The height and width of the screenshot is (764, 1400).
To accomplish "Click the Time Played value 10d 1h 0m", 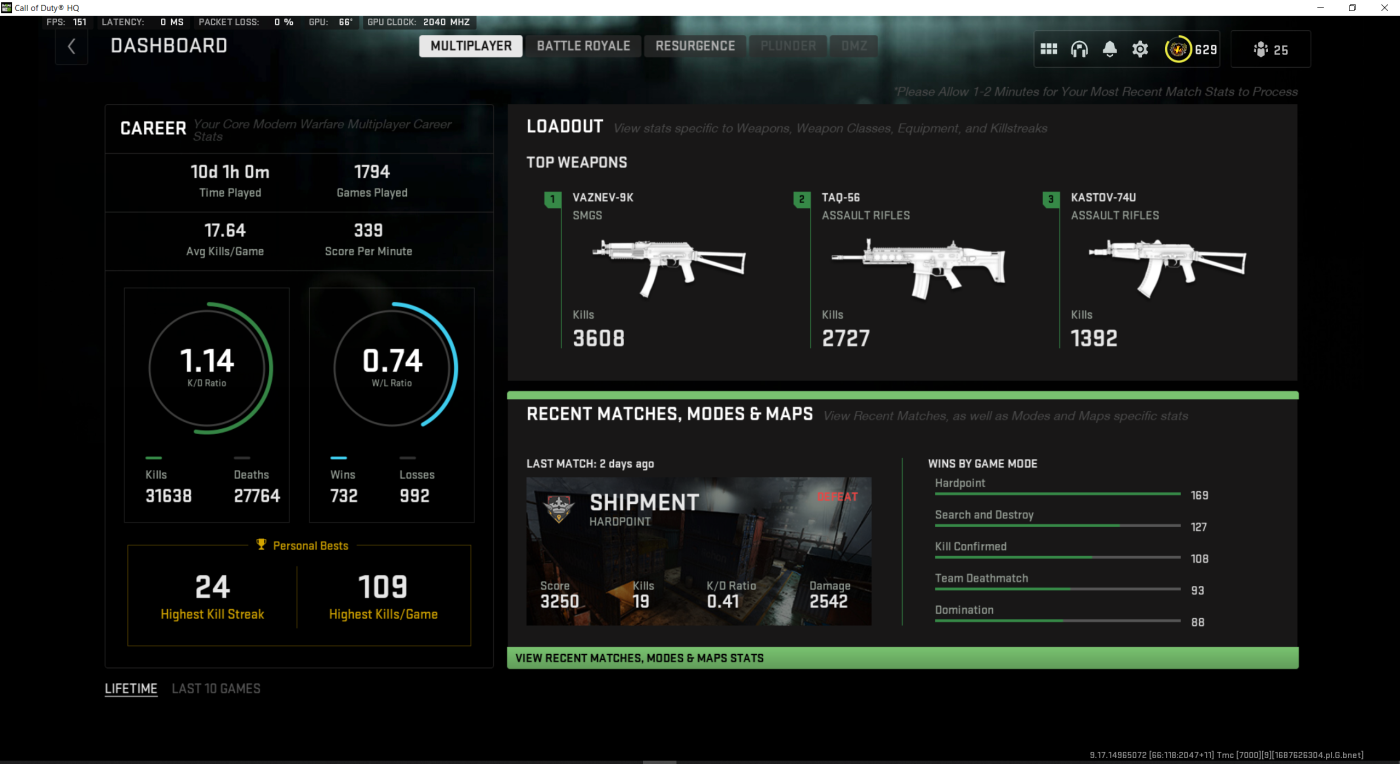I will [230, 172].
